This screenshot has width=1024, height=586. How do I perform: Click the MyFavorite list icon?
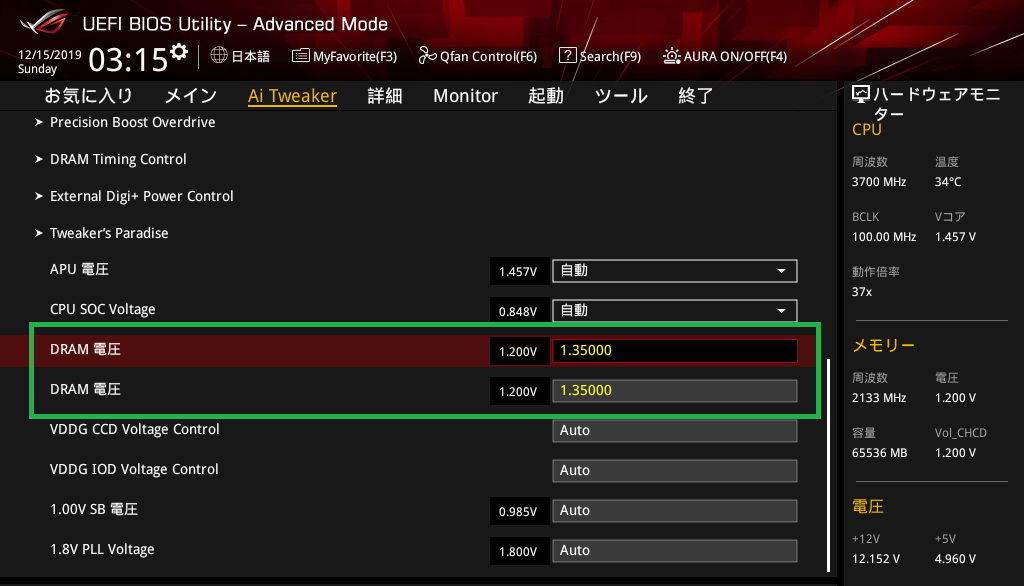pos(300,56)
